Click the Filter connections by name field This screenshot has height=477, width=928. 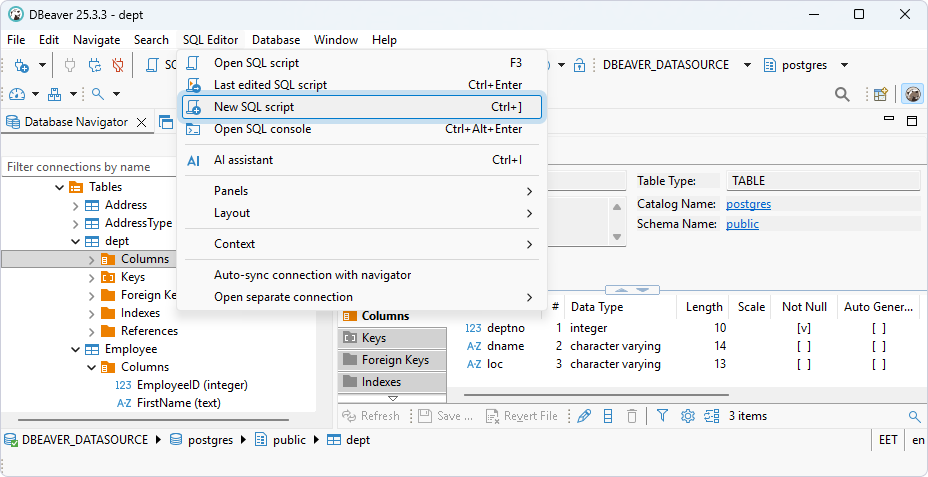(89, 167)
